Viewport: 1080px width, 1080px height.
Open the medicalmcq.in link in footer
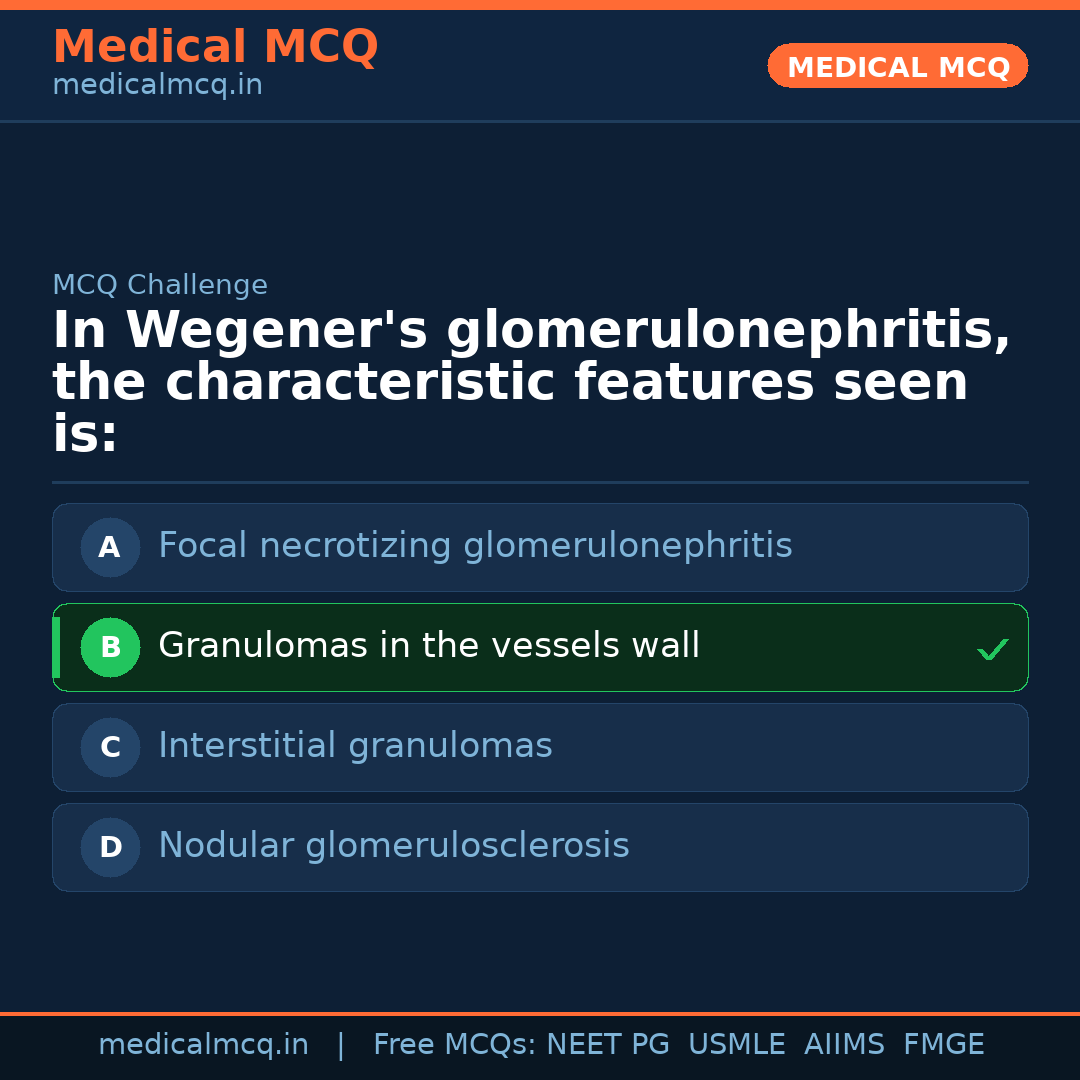click(203, 1045)
